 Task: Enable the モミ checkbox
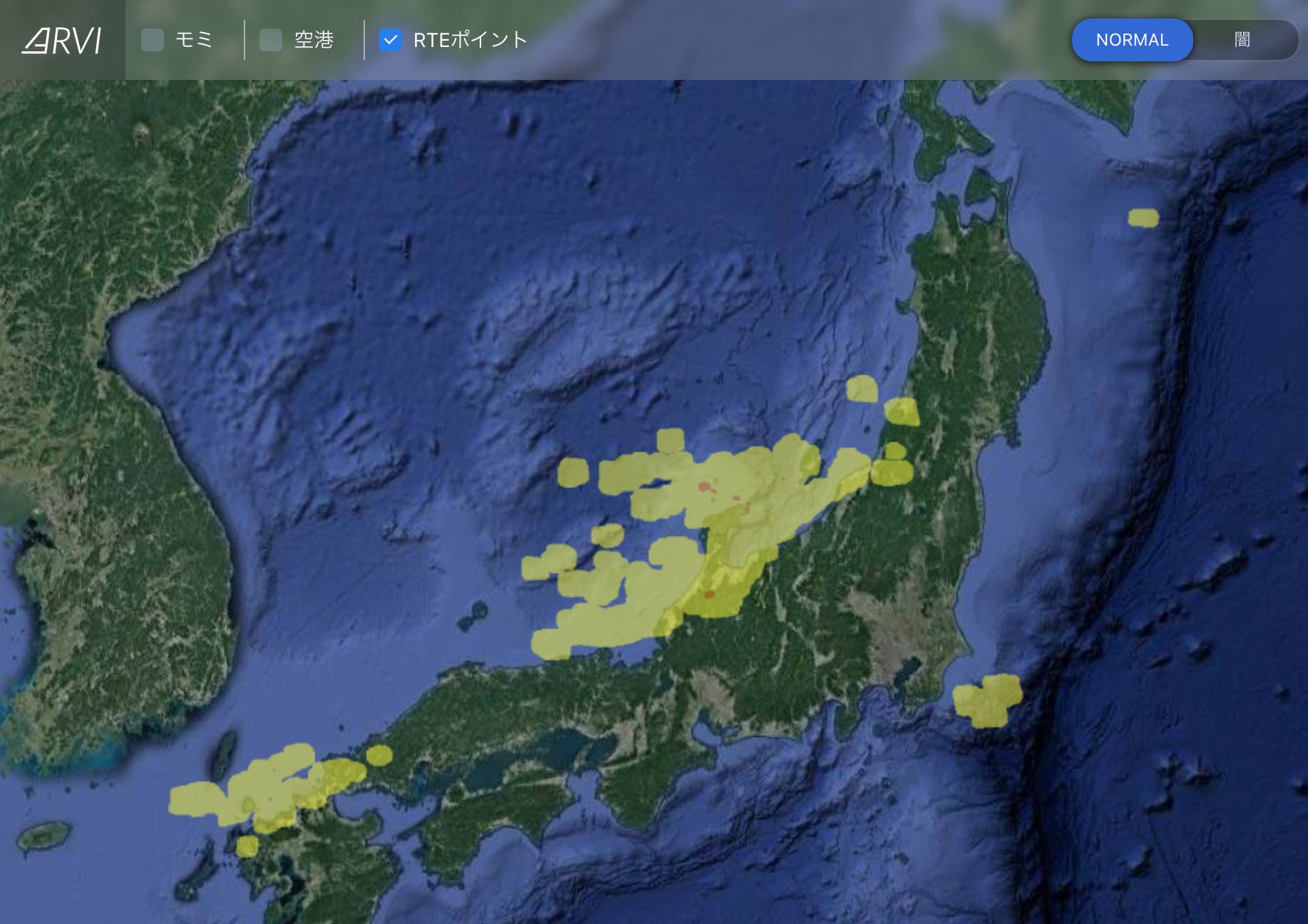click(x=153, y=40)
